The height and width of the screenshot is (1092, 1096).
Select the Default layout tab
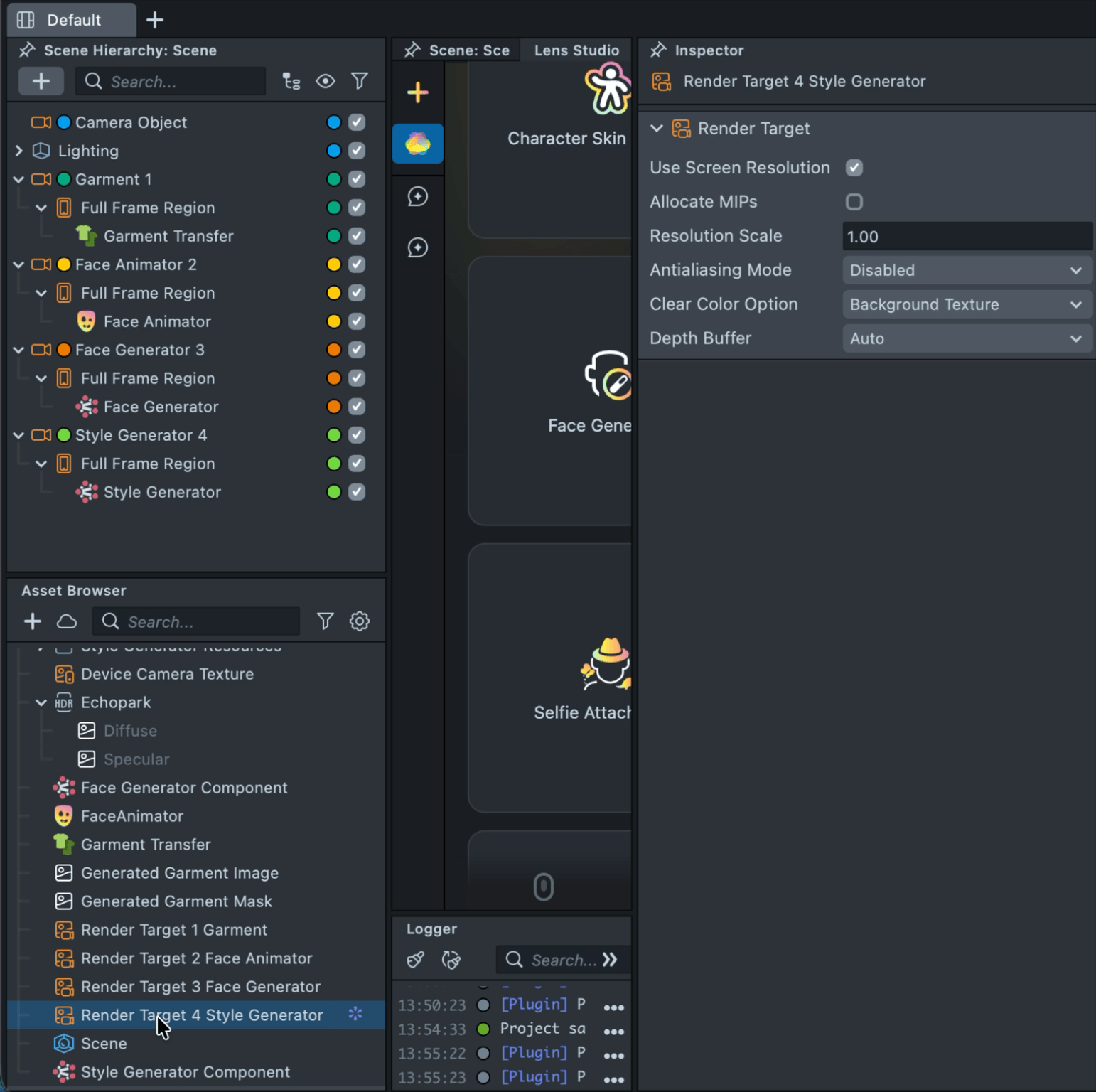coord(71,20)
